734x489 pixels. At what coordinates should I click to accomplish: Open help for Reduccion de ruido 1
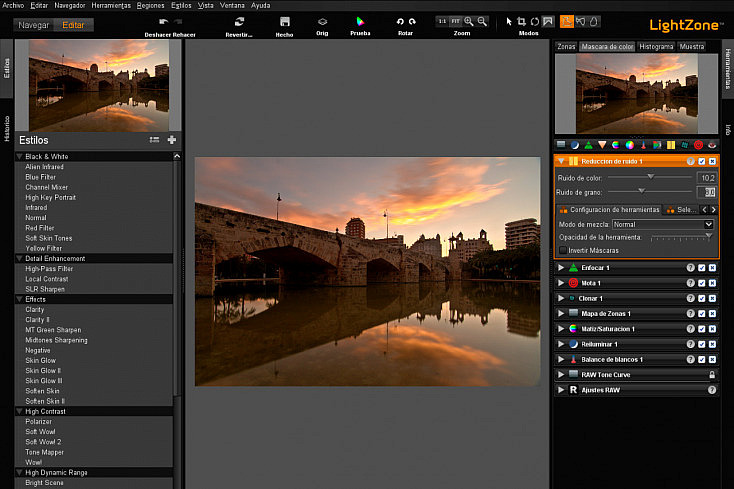690,161
